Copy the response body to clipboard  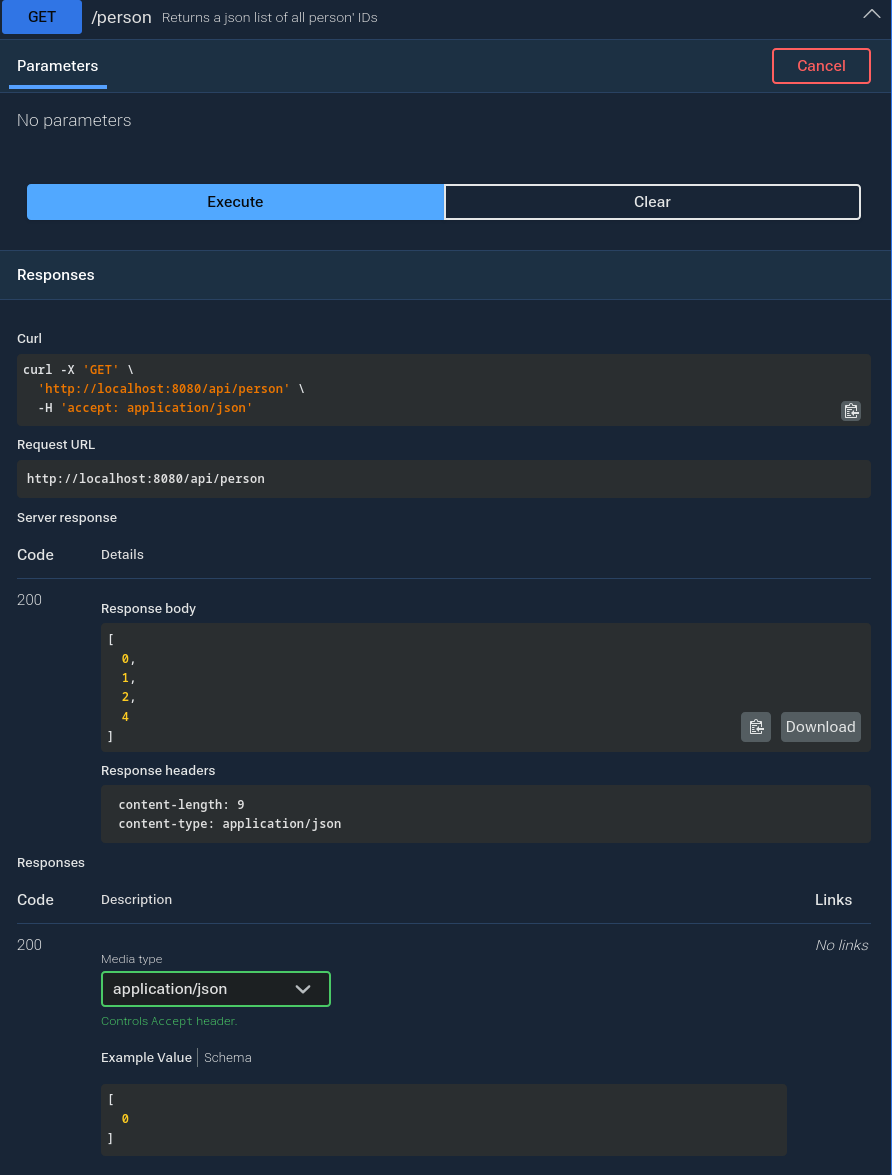click(x=756, y=727)
